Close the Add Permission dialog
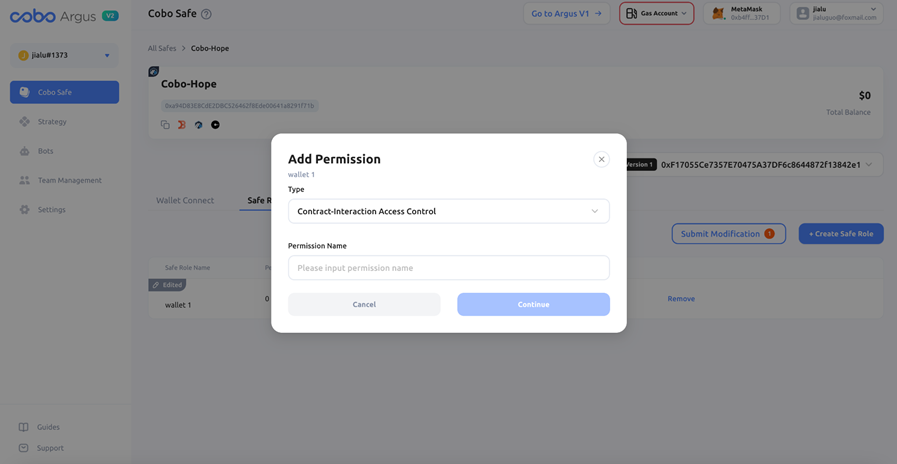This screenshot has height=464, width=897. coord(601,159)
